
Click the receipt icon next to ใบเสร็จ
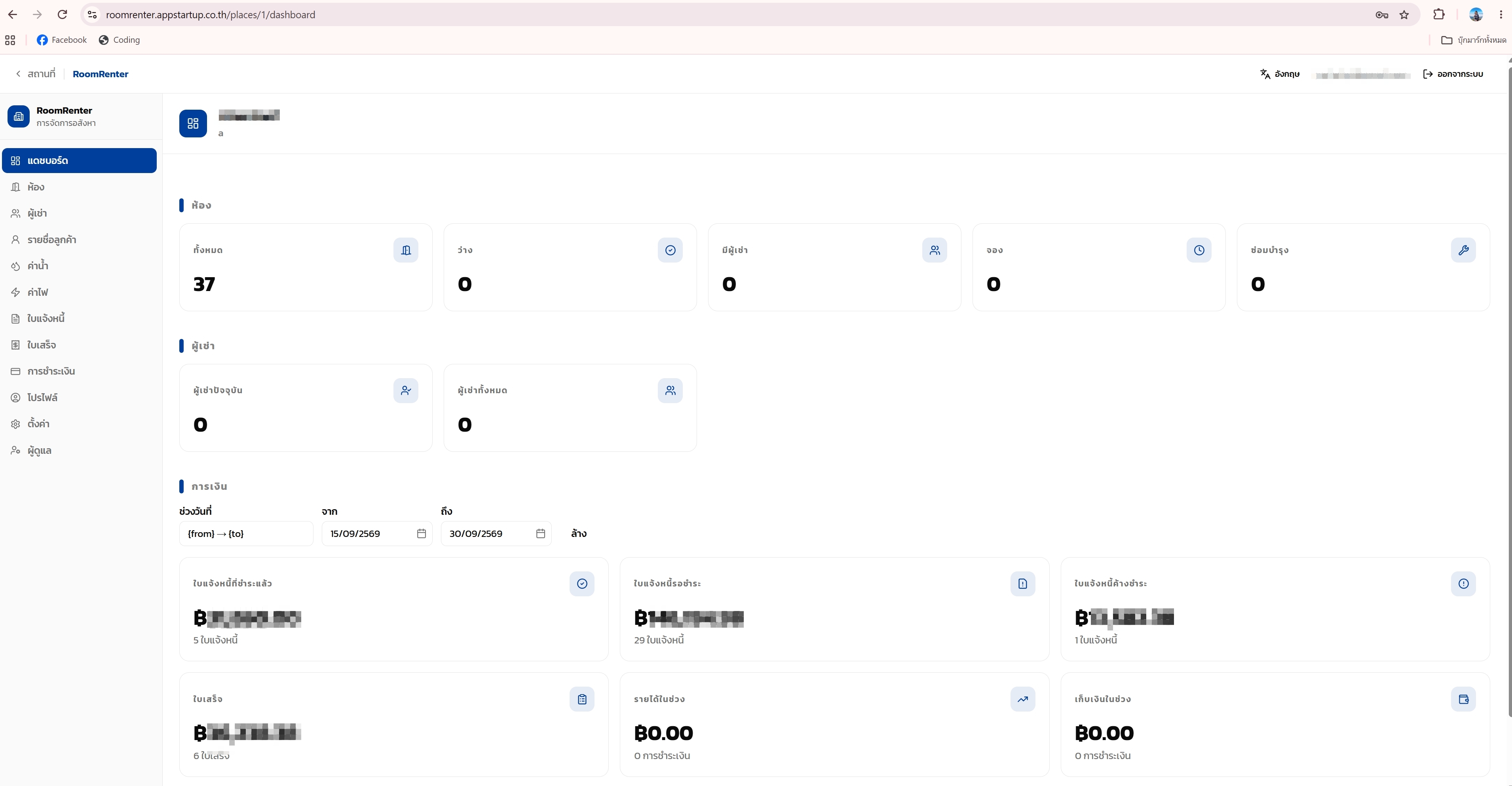16,345
